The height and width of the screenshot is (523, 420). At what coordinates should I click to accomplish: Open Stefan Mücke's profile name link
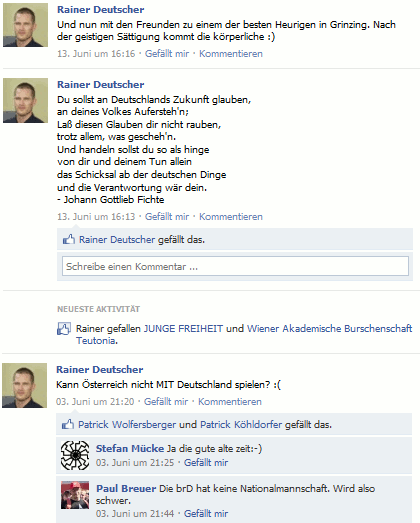pyautogui.click(x=130, y=449)
